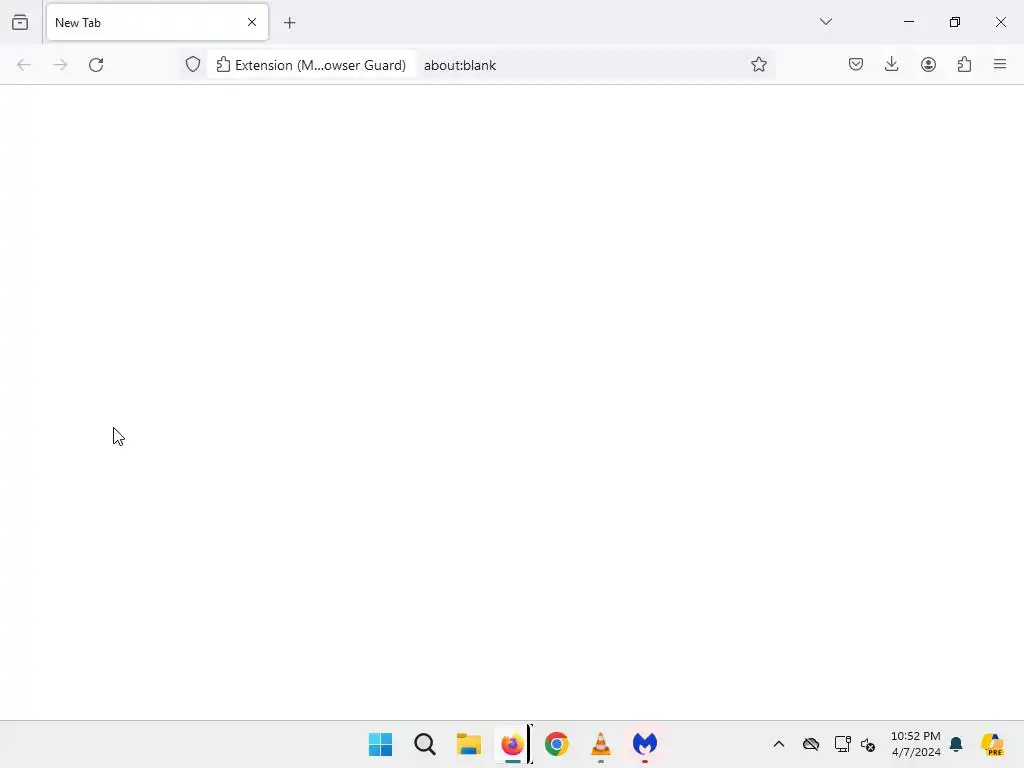1024x768 pixels.
Task: Go back one page arrow
Action: point(24,65)
